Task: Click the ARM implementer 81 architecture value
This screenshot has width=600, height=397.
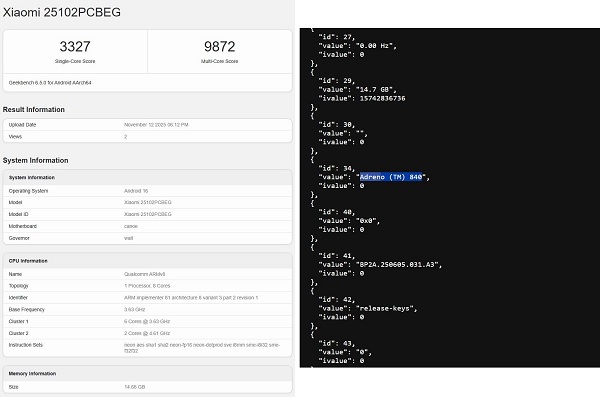Action: click(191, 298)
